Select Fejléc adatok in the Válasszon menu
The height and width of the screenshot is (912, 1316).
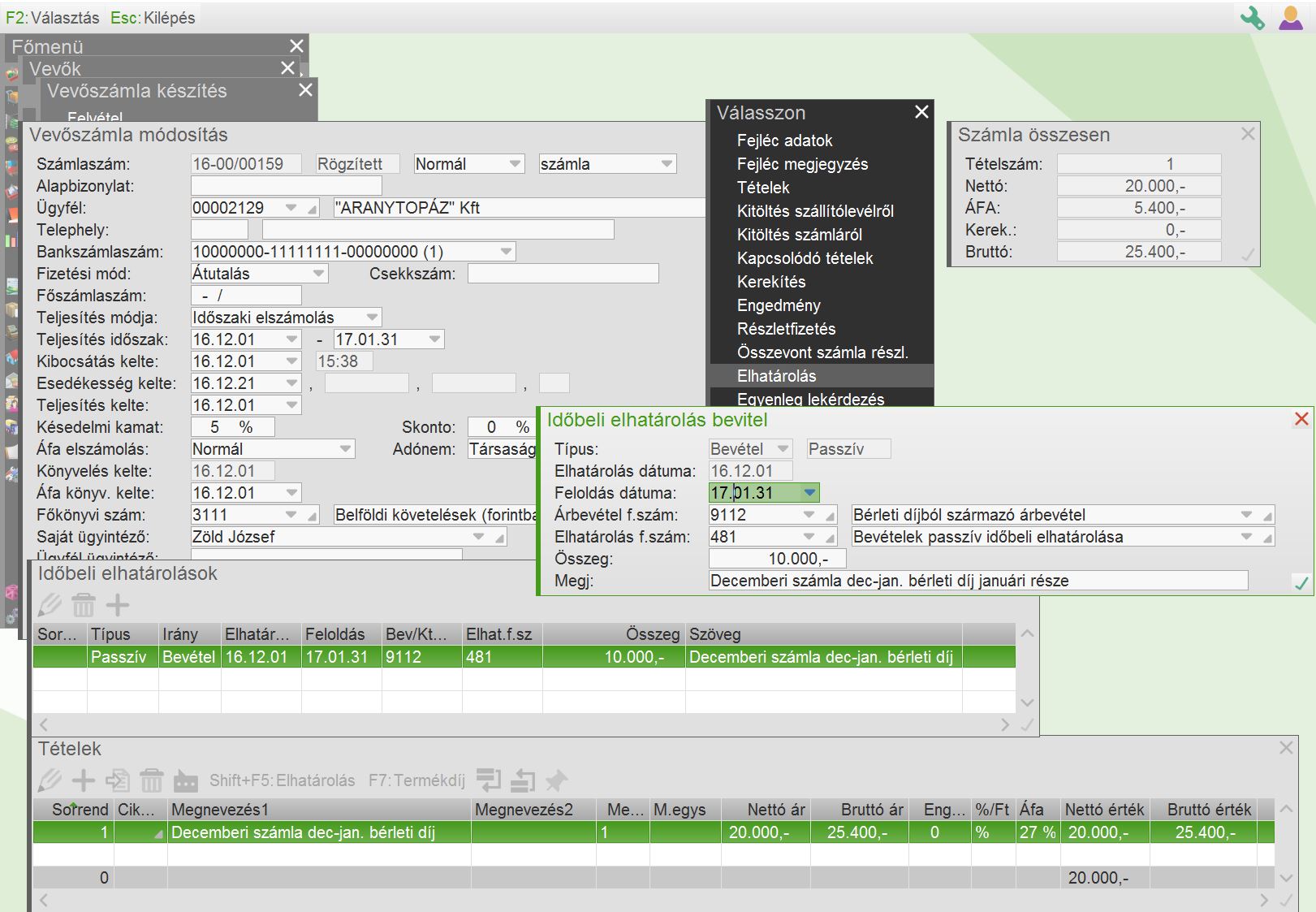784,140
